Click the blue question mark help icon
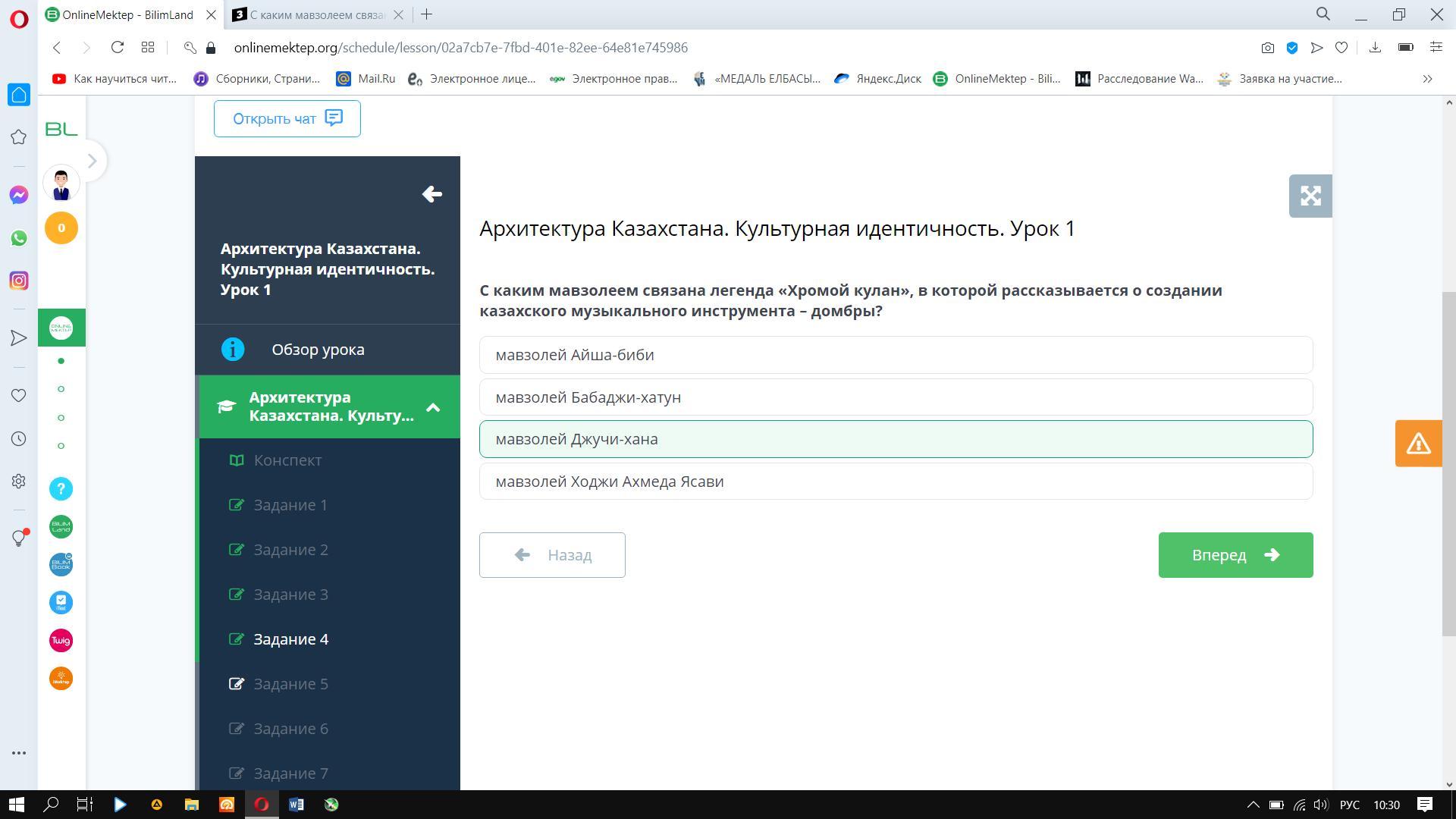Image resolution: width=1456 pixels, height=819 pixels. point(61,489)
